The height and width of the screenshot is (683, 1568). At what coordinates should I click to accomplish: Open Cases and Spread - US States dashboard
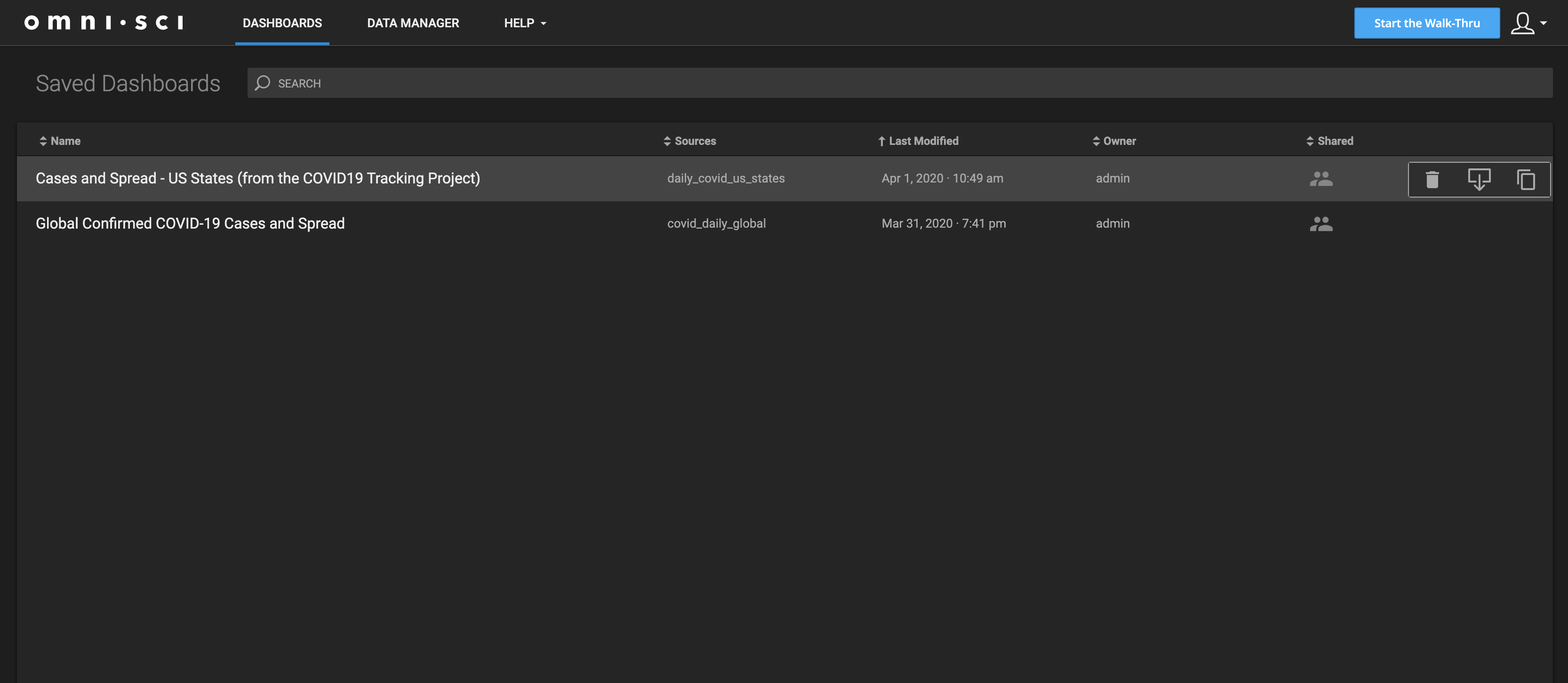[x=257, y=179]
